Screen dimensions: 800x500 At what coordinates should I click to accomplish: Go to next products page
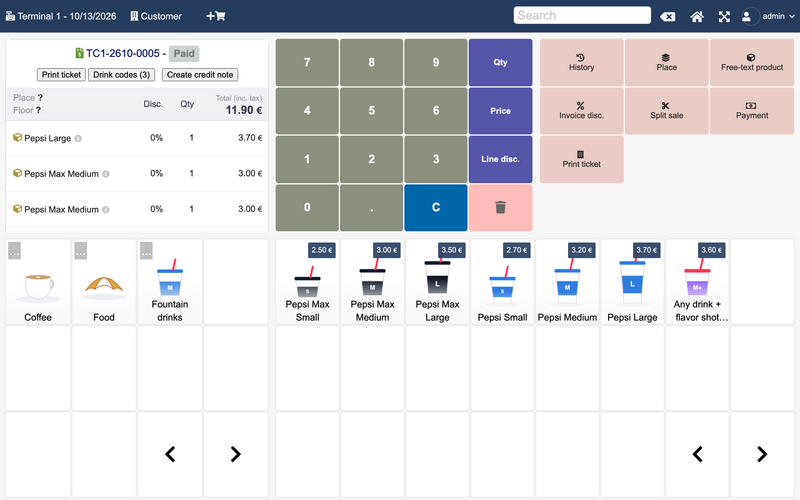[x=762, y=454]
